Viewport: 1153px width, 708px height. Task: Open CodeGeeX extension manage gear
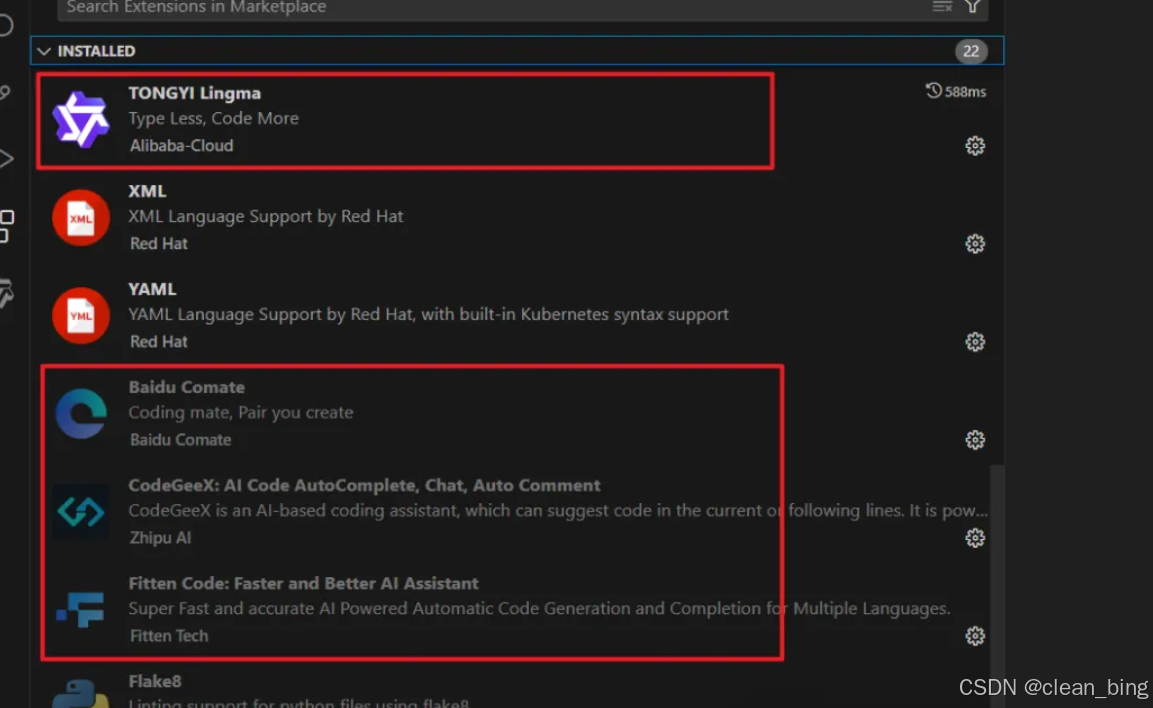tap(974, 537)
